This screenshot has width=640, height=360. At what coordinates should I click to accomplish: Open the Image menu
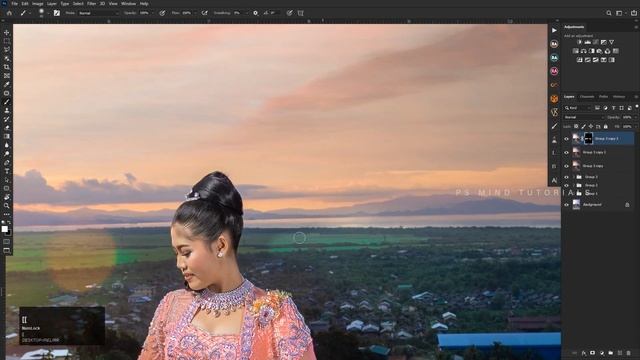[x=38, y=4]
